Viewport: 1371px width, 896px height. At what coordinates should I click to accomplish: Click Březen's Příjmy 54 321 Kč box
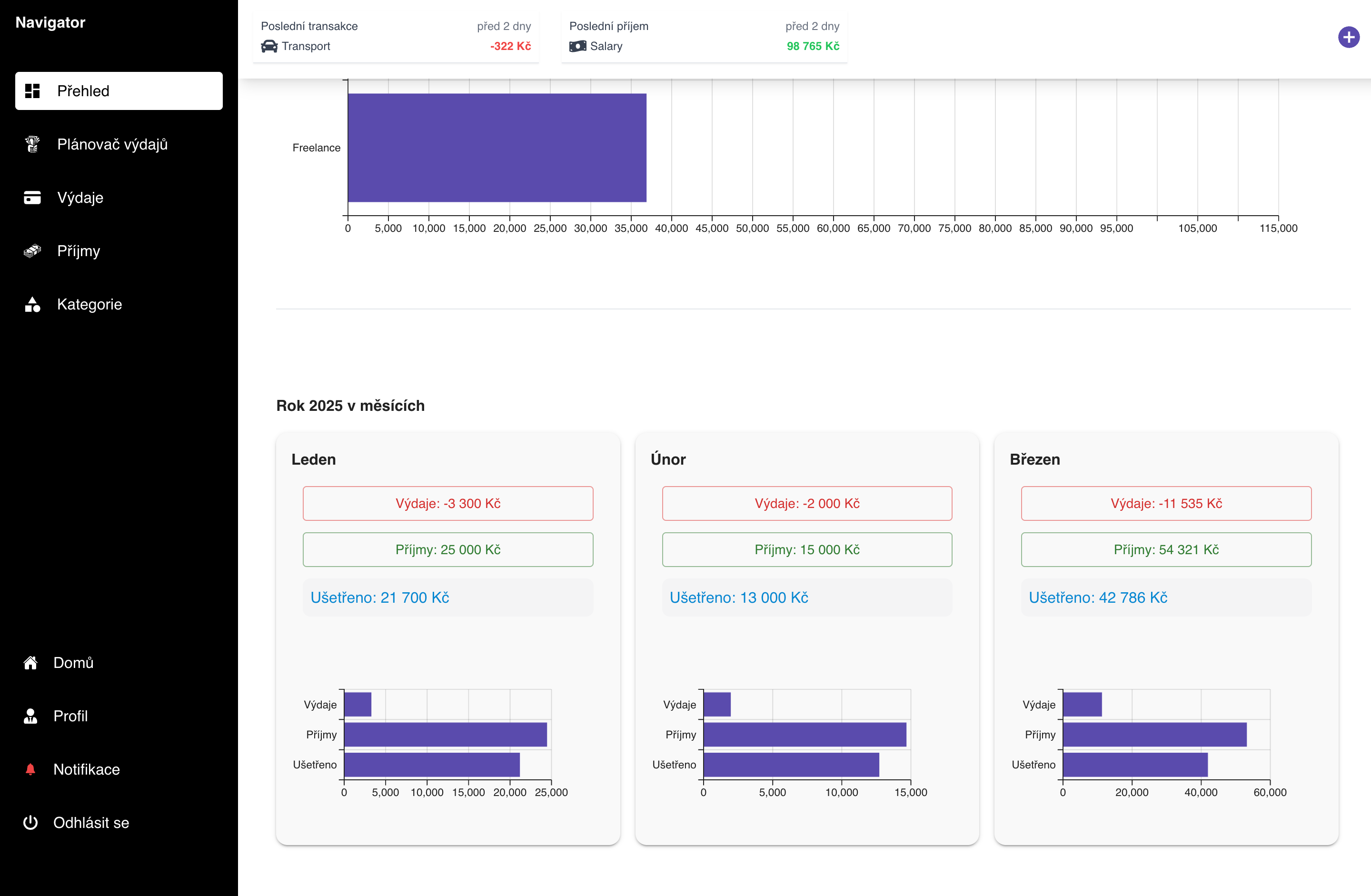1166,549
